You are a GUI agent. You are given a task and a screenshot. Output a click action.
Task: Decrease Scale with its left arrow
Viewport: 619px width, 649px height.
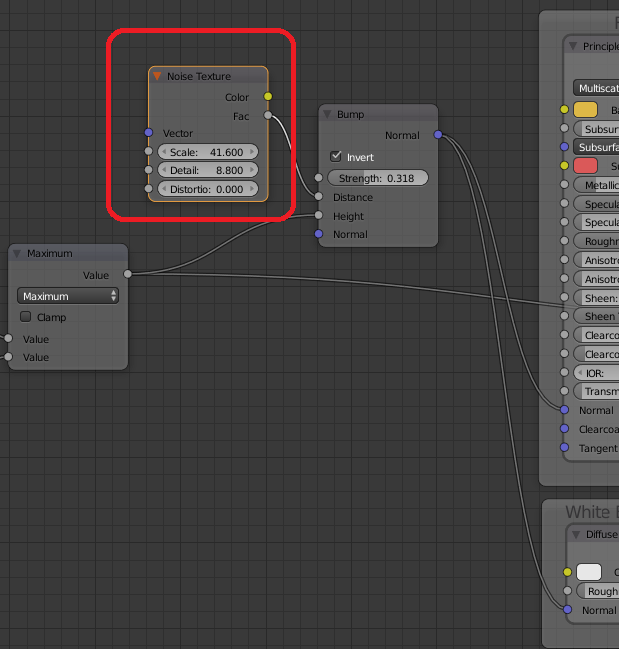point(164,151)
